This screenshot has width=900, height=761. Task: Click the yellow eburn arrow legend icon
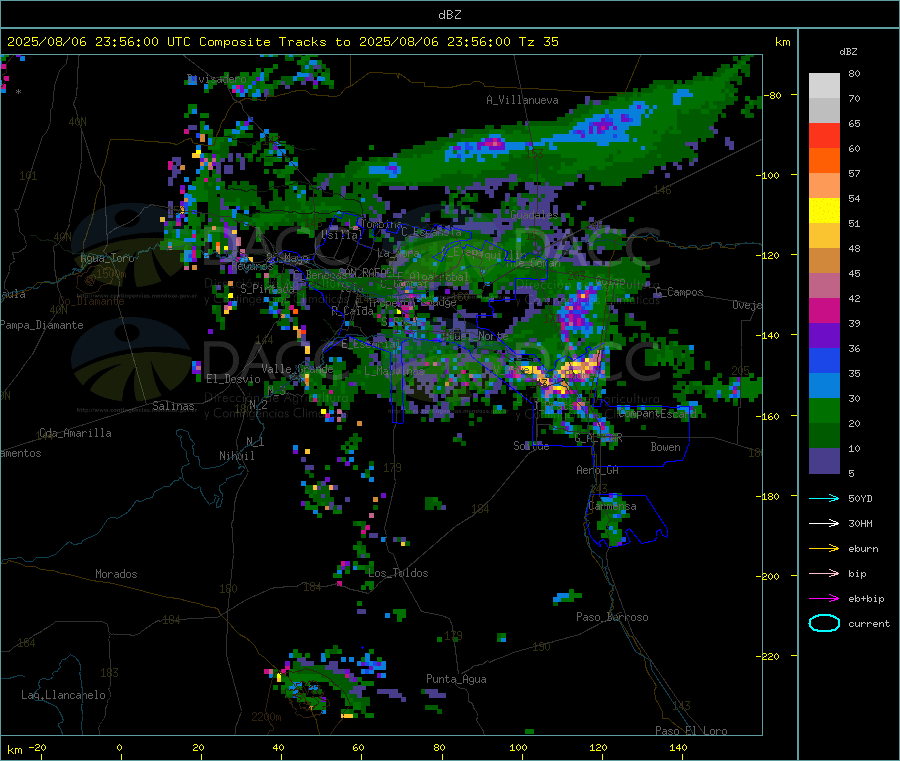[824, 549]
